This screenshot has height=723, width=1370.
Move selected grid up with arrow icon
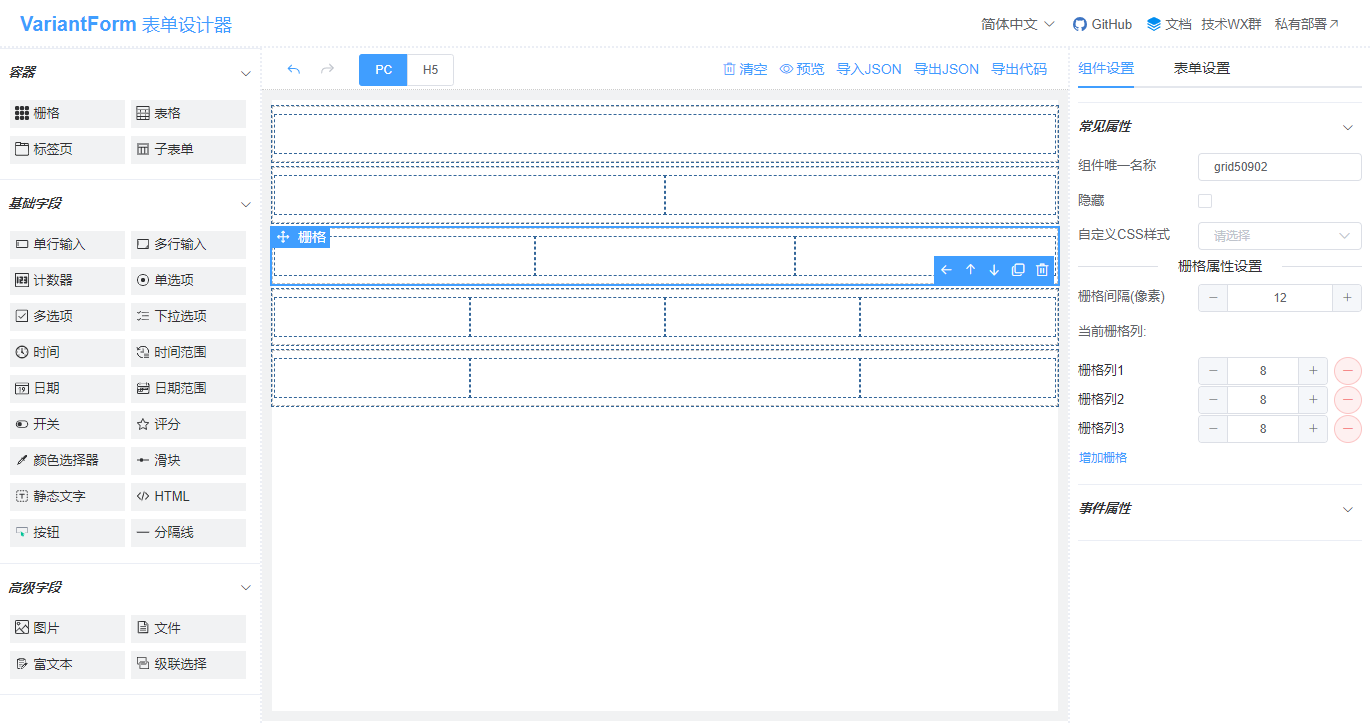(970, 270)
